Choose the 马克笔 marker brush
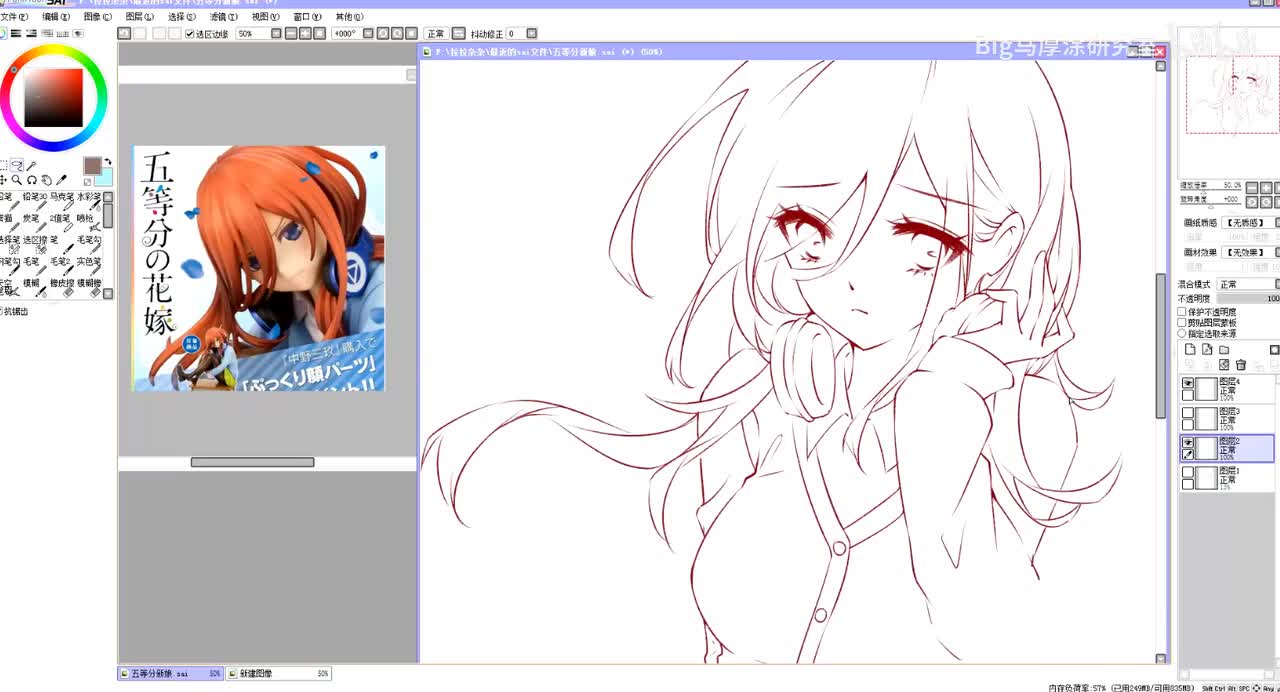1280x692 pixels. click(x=62, y=202)
